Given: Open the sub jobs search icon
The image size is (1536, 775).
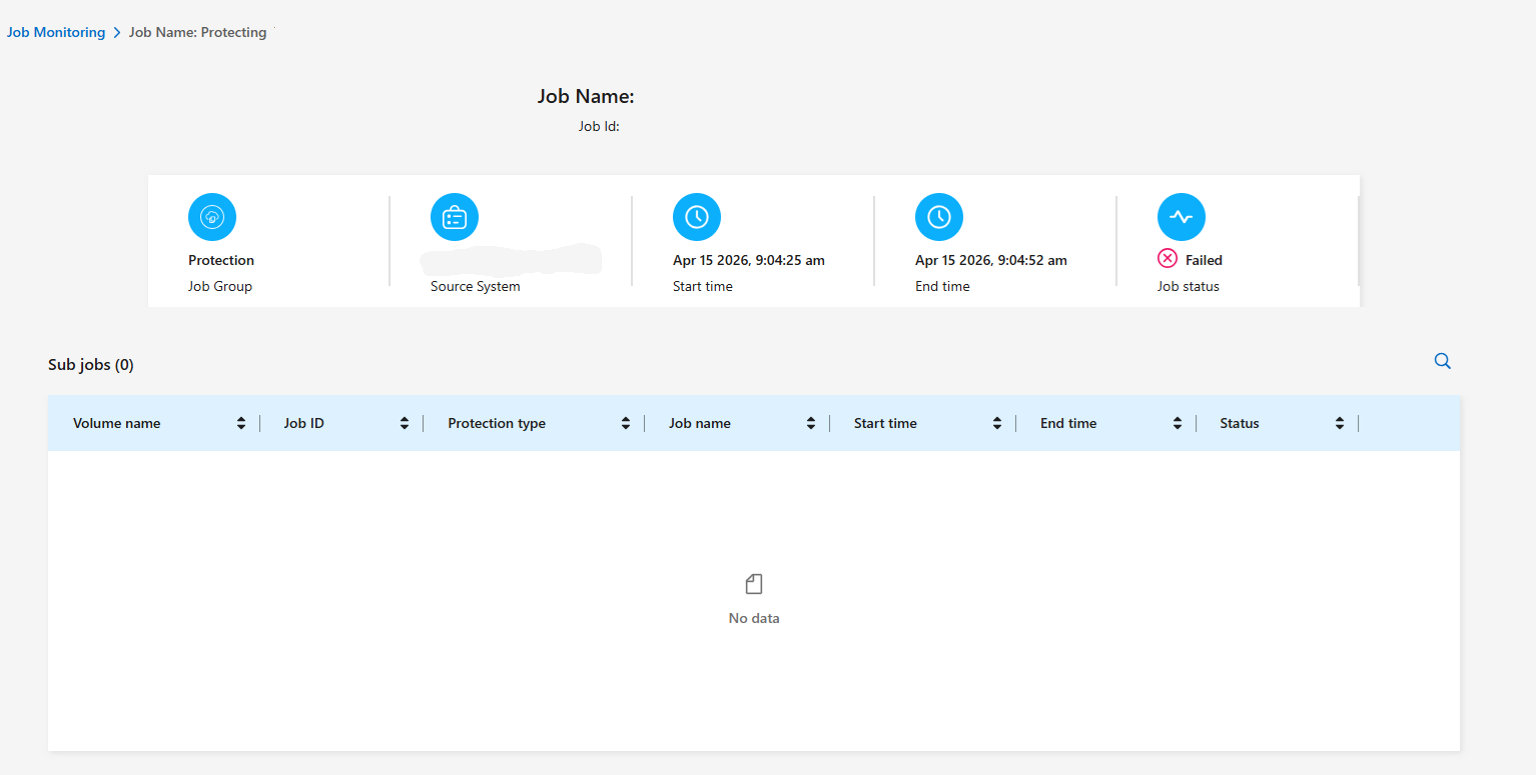Looking at the screenshot, I should (x=1442, y=361).
